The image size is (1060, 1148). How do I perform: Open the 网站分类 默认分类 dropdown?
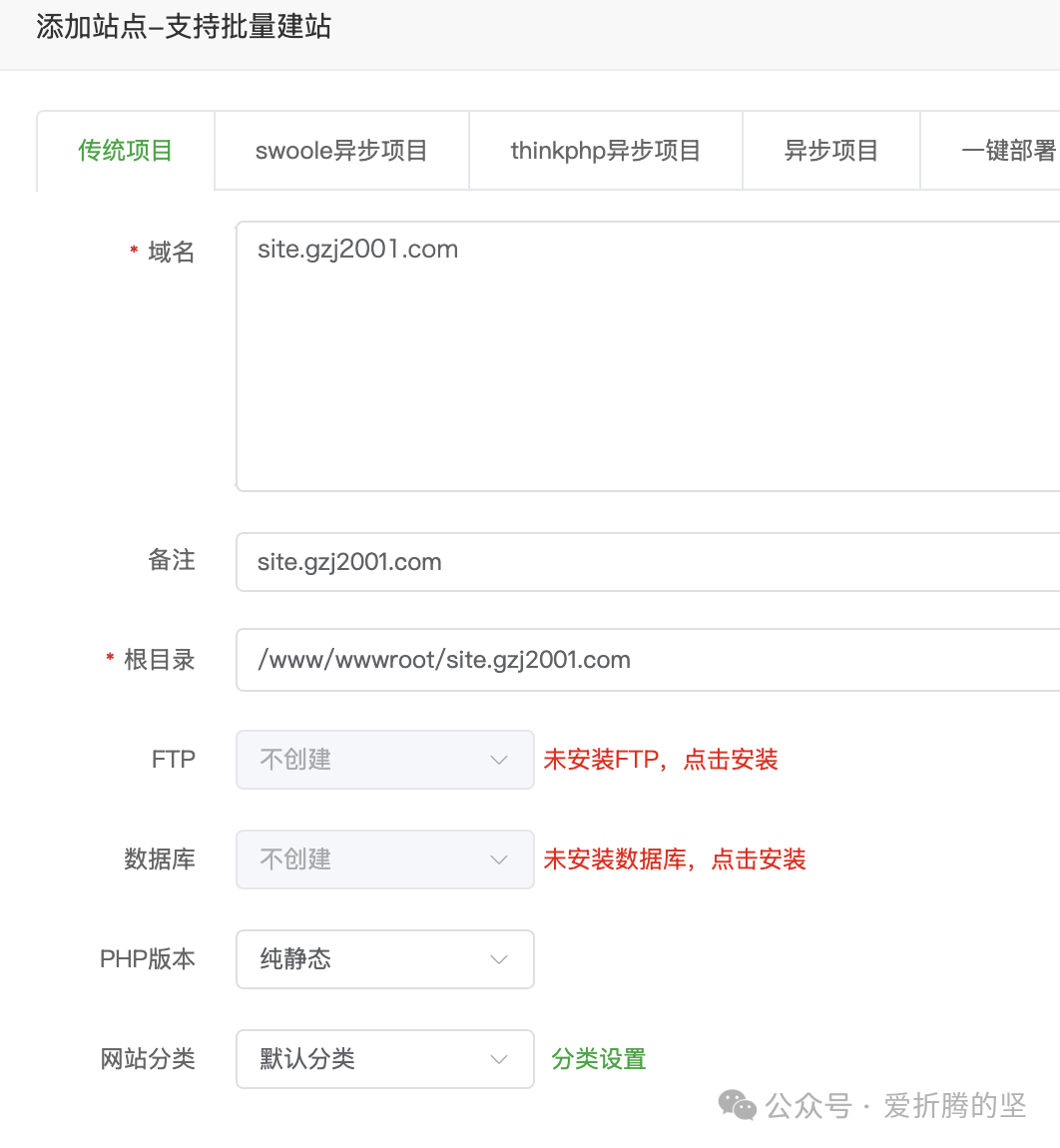pyautogui.click(x=384, y=1059)
